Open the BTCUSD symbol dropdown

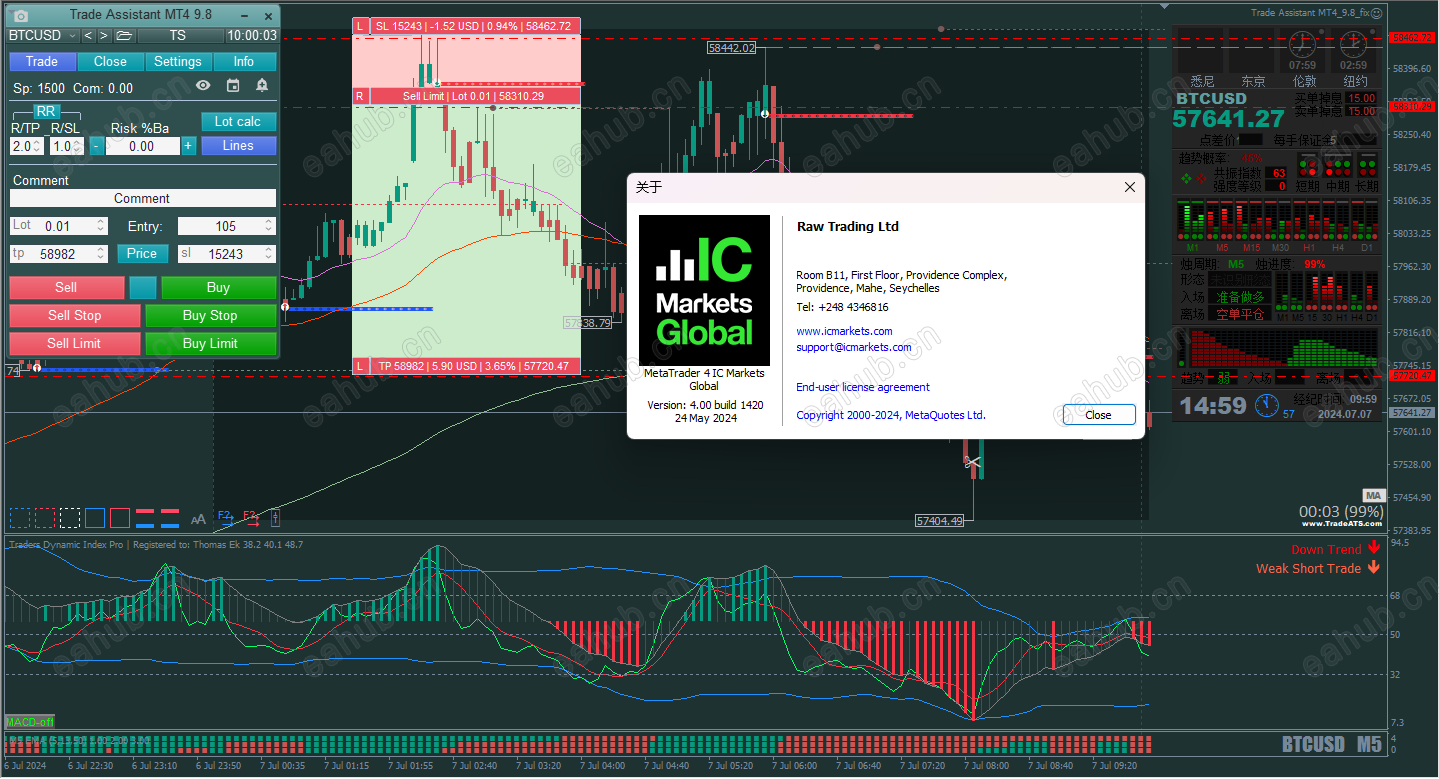coord(41,36)
